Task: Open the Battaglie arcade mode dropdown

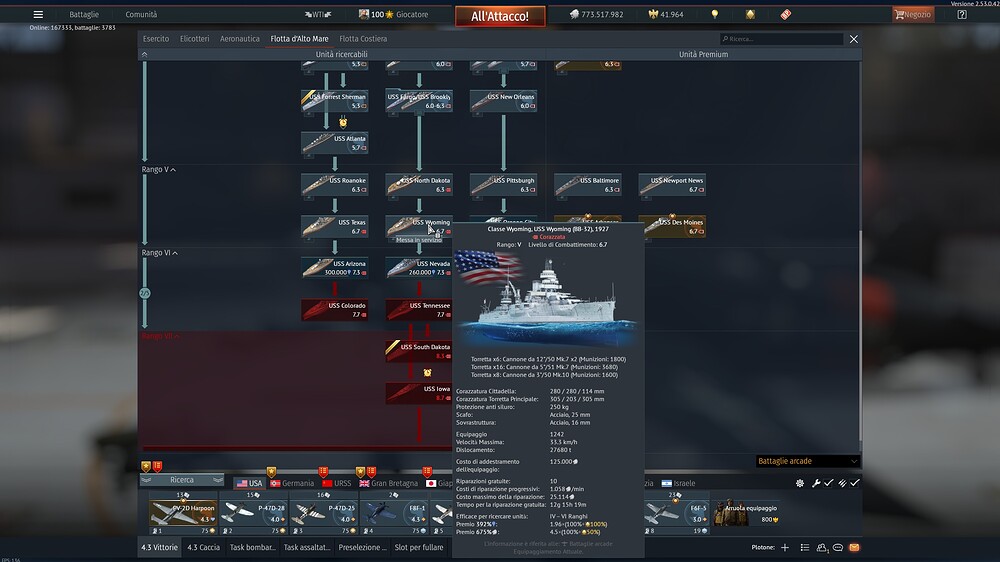Action: [807, 461]
